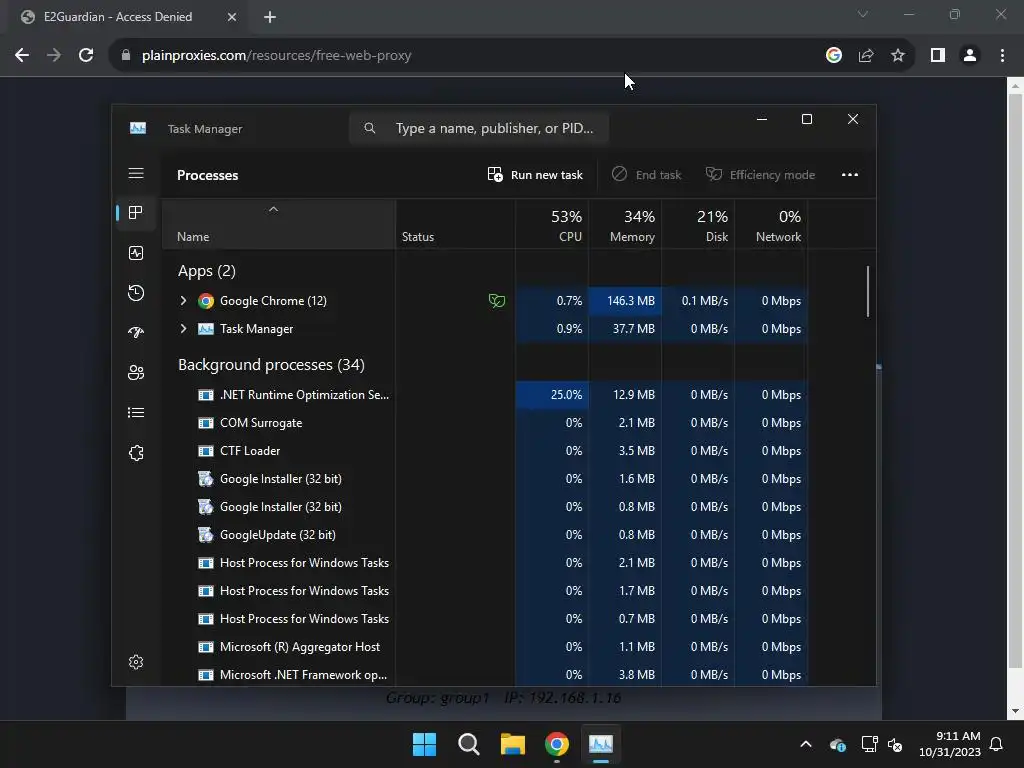Open File Explorer from taskbar
Image resolution: width=1024 pixels, height=768 pixels.
coord(513,744)
